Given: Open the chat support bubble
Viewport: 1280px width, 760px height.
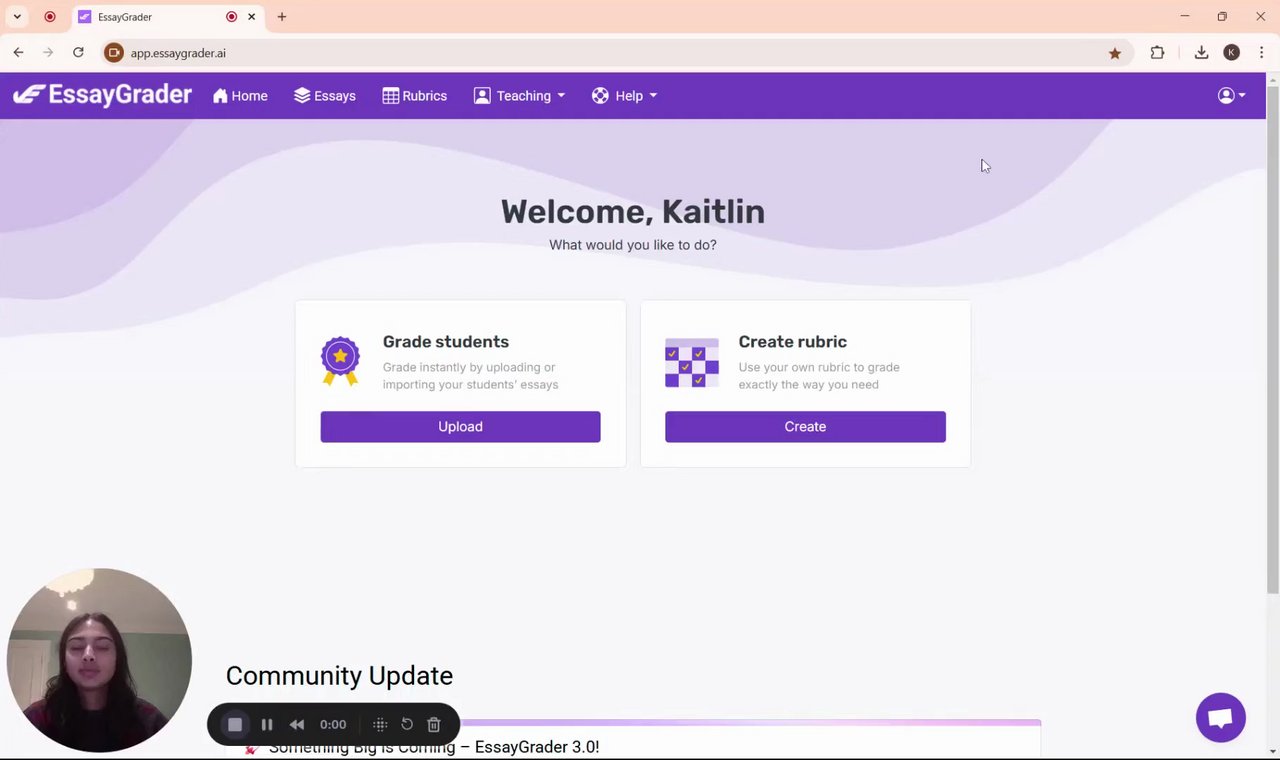Looking at the screenshot, I should pos(1221,717).
